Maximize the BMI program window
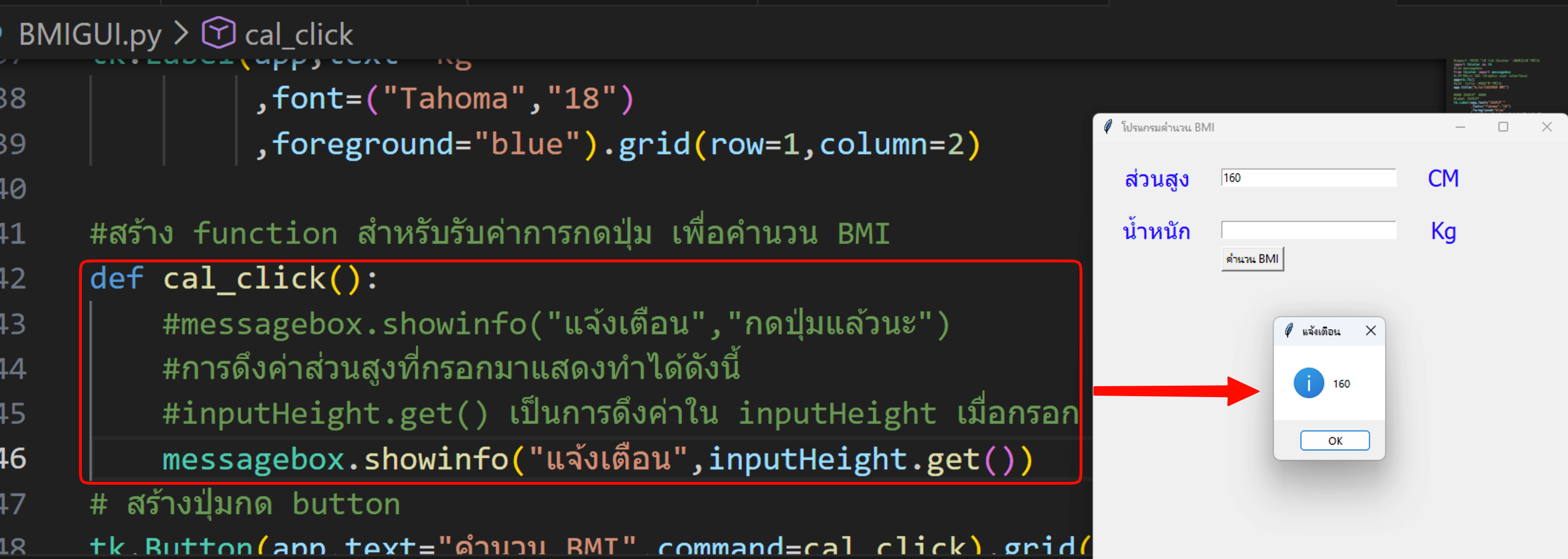This screenshot has height=559, width=1568. pyautogui.click(x=1503, y=127)
